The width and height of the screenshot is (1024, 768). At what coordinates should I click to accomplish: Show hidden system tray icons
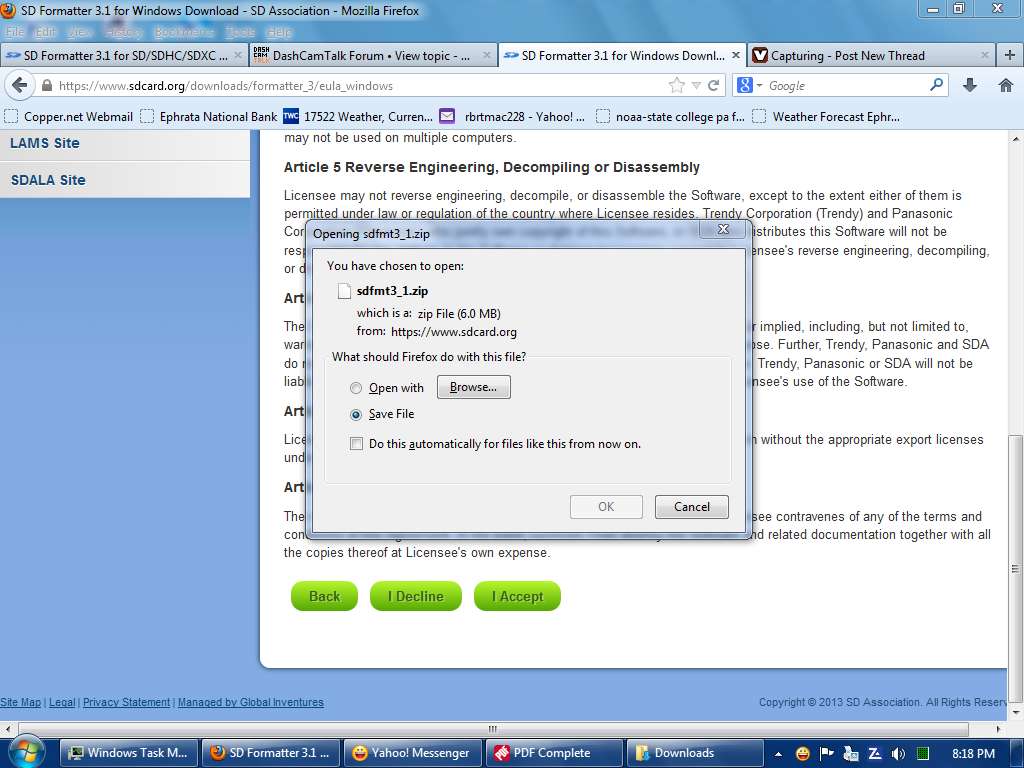click(778, 754)
